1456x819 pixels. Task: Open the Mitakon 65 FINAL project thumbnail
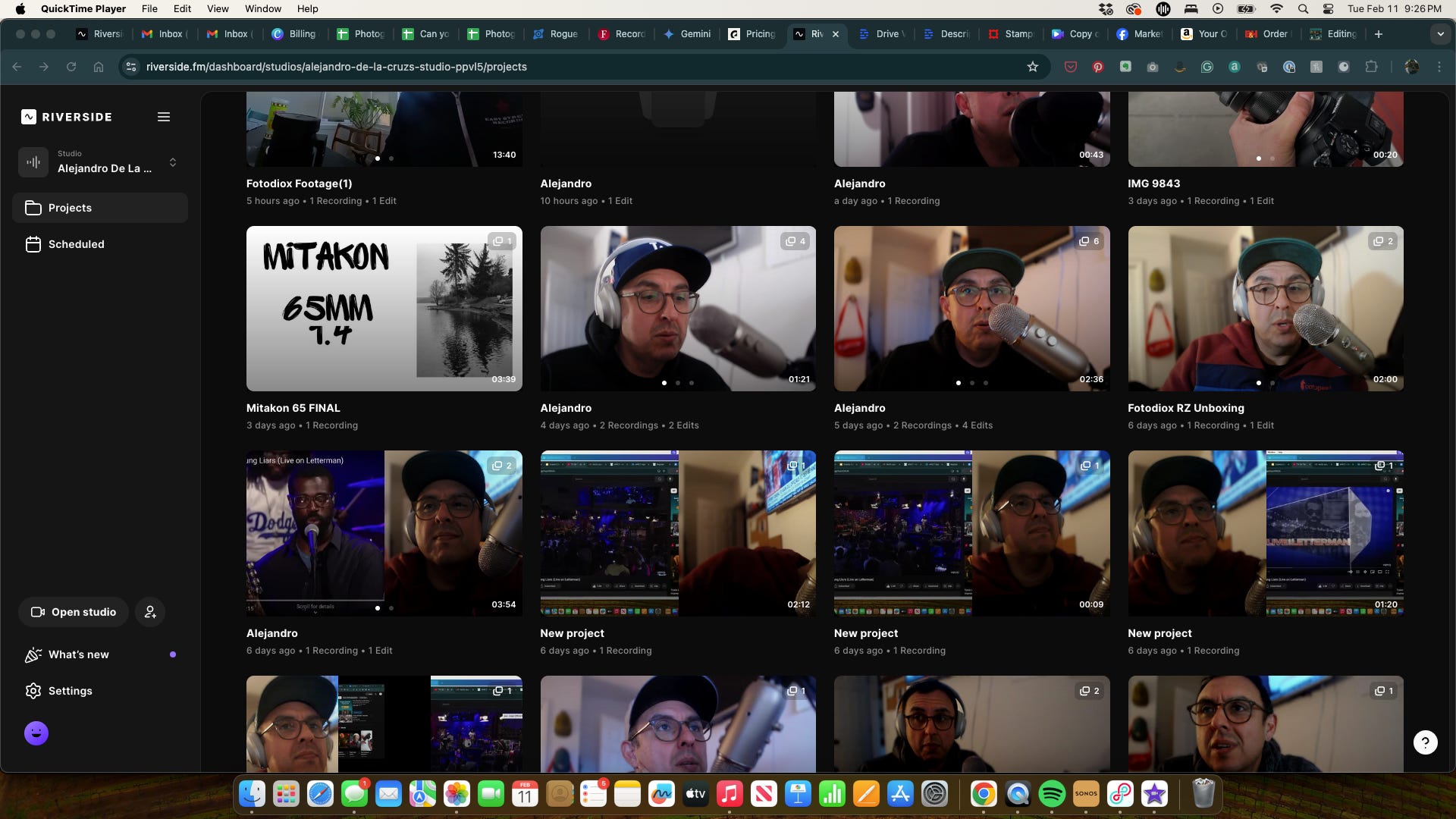tap(384, 309)
